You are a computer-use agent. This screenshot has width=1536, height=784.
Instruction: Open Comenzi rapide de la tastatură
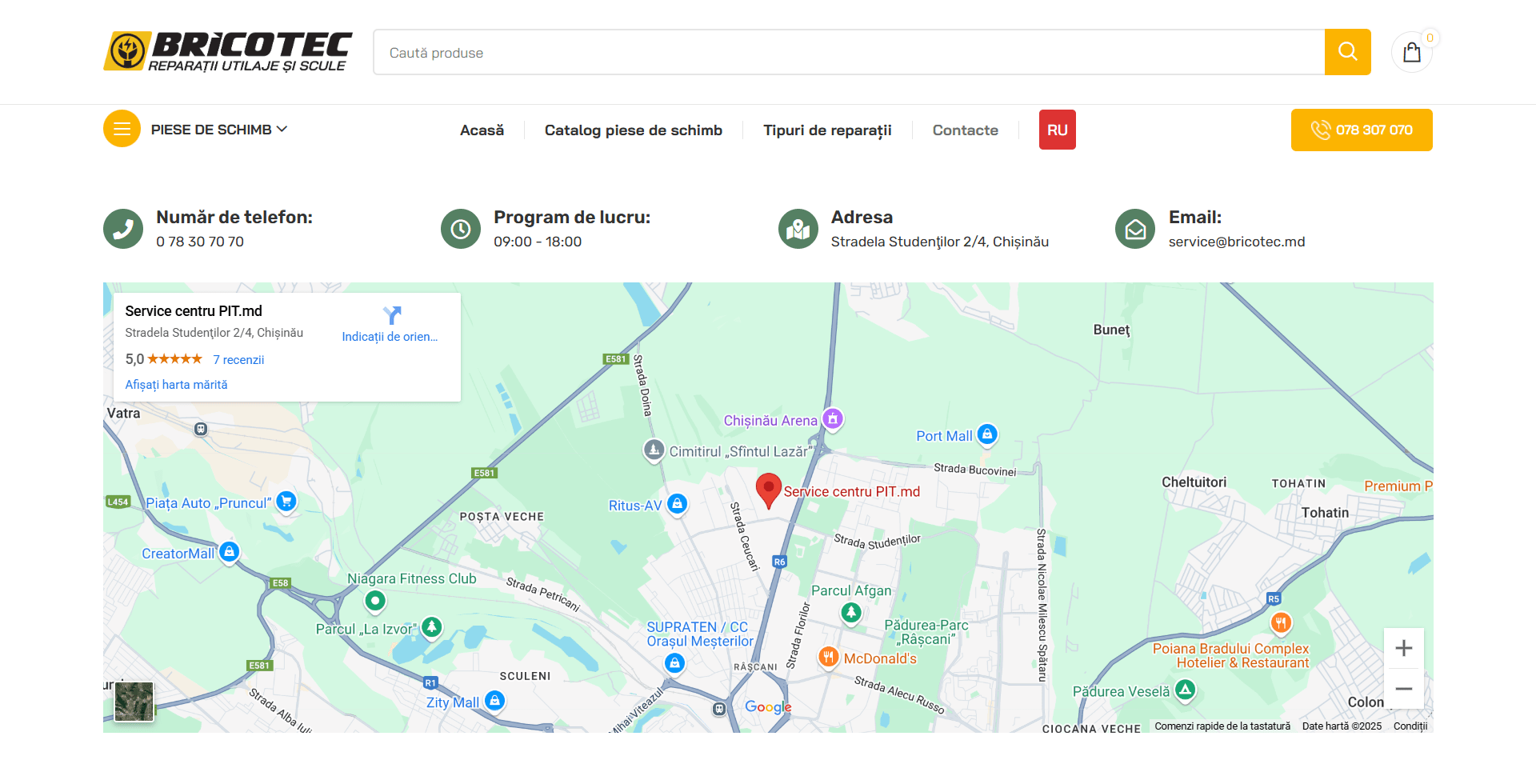[1222, 726]
